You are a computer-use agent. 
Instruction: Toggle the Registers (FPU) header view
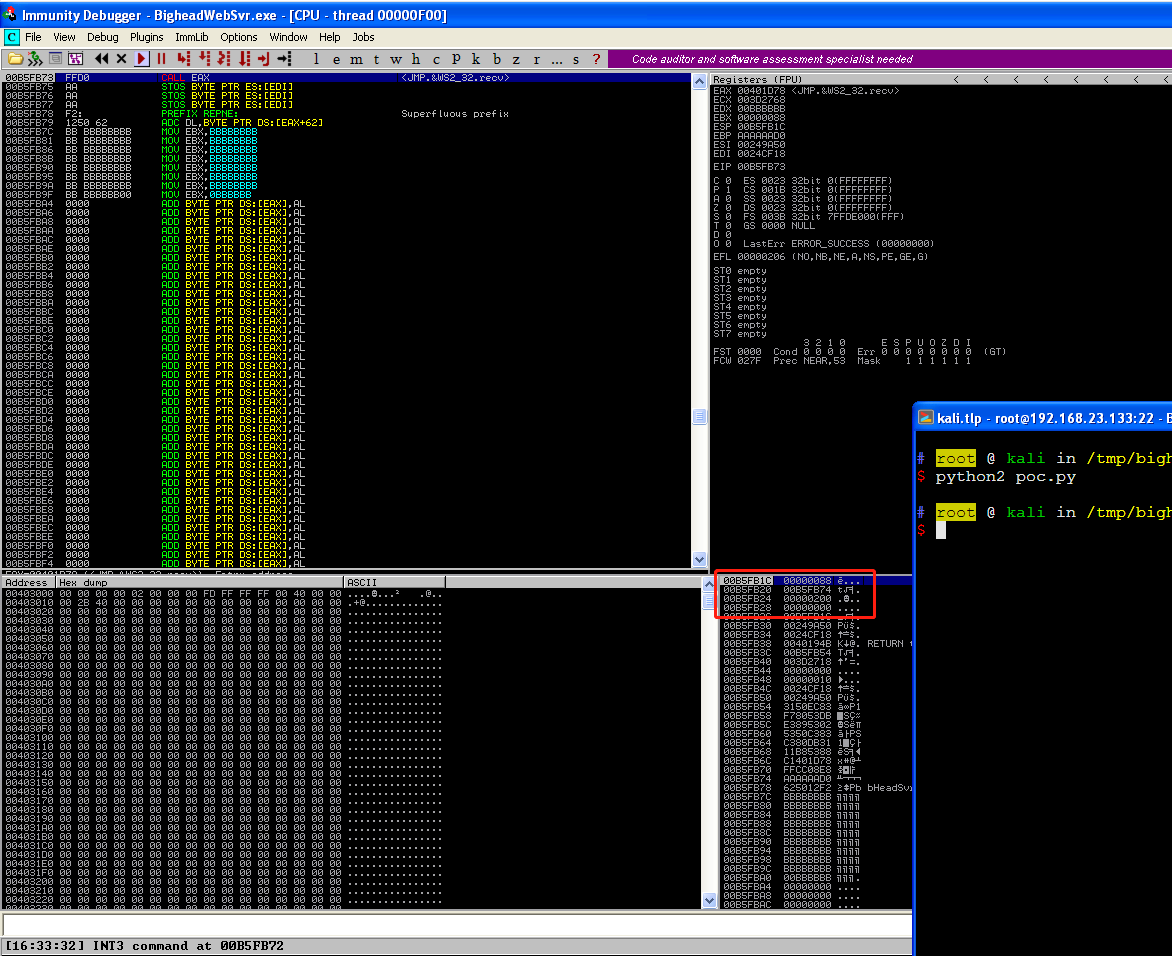(756, 79)
